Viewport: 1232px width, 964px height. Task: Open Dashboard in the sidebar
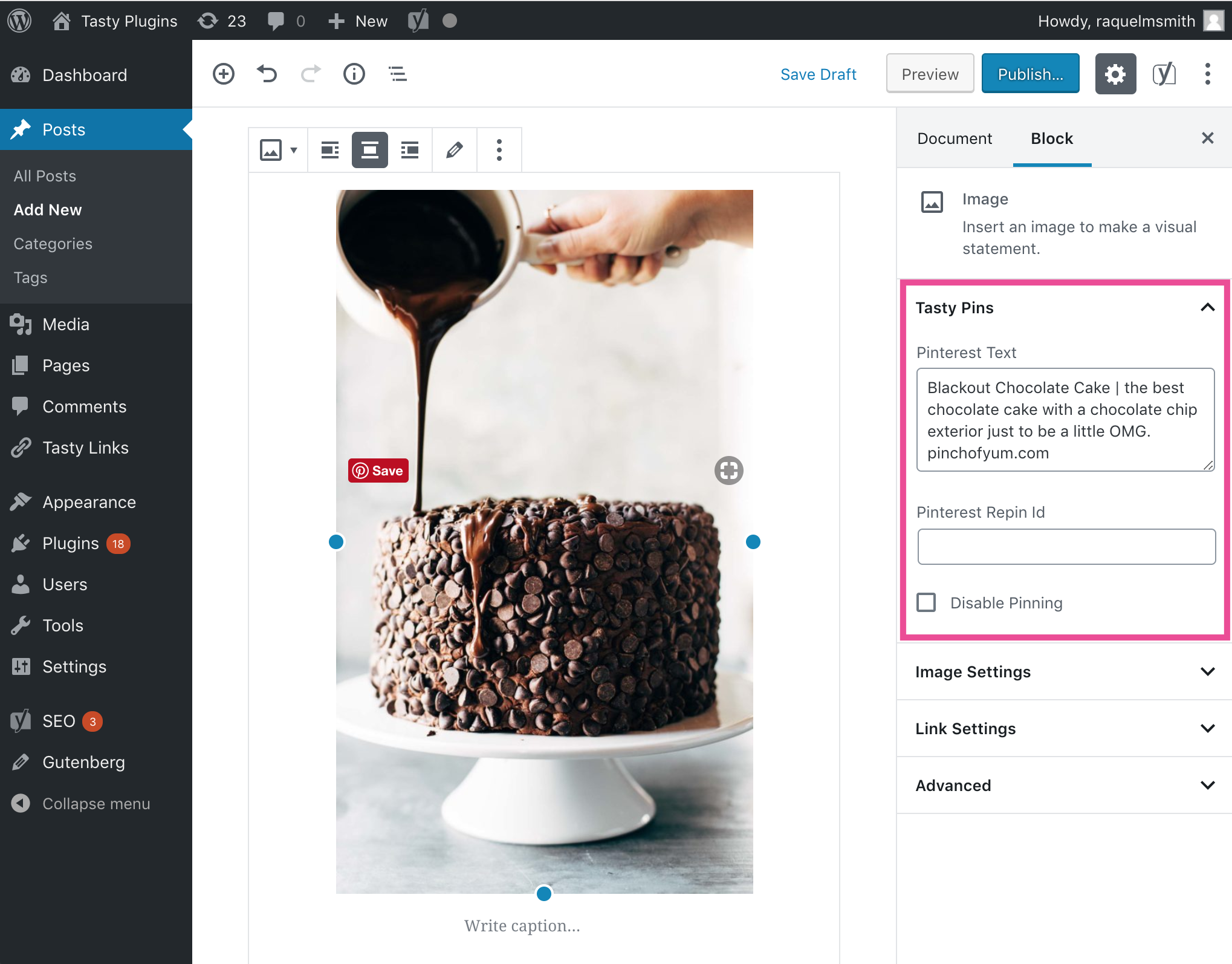tap(96, 75)
